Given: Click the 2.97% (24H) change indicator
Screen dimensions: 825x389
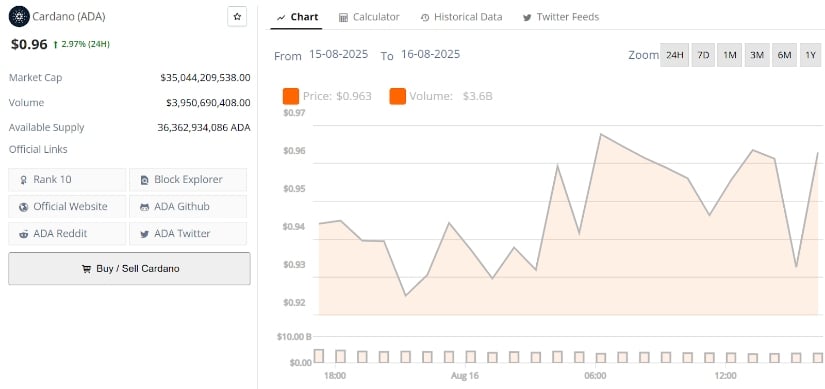Looking at the screenshot, I should [x=82, y=44].
